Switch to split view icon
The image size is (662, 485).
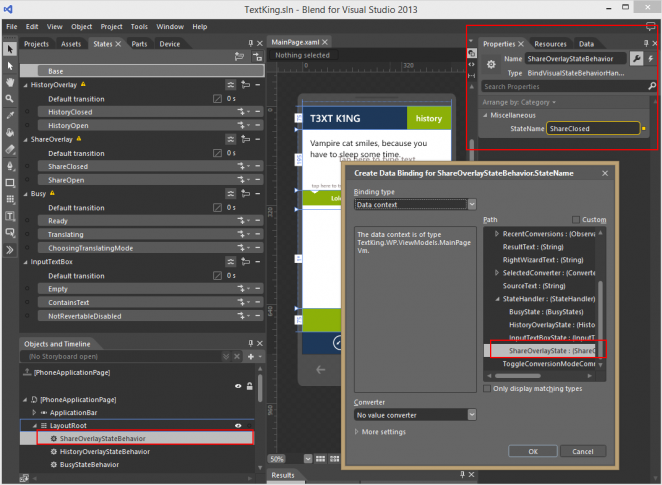(472, 76)
